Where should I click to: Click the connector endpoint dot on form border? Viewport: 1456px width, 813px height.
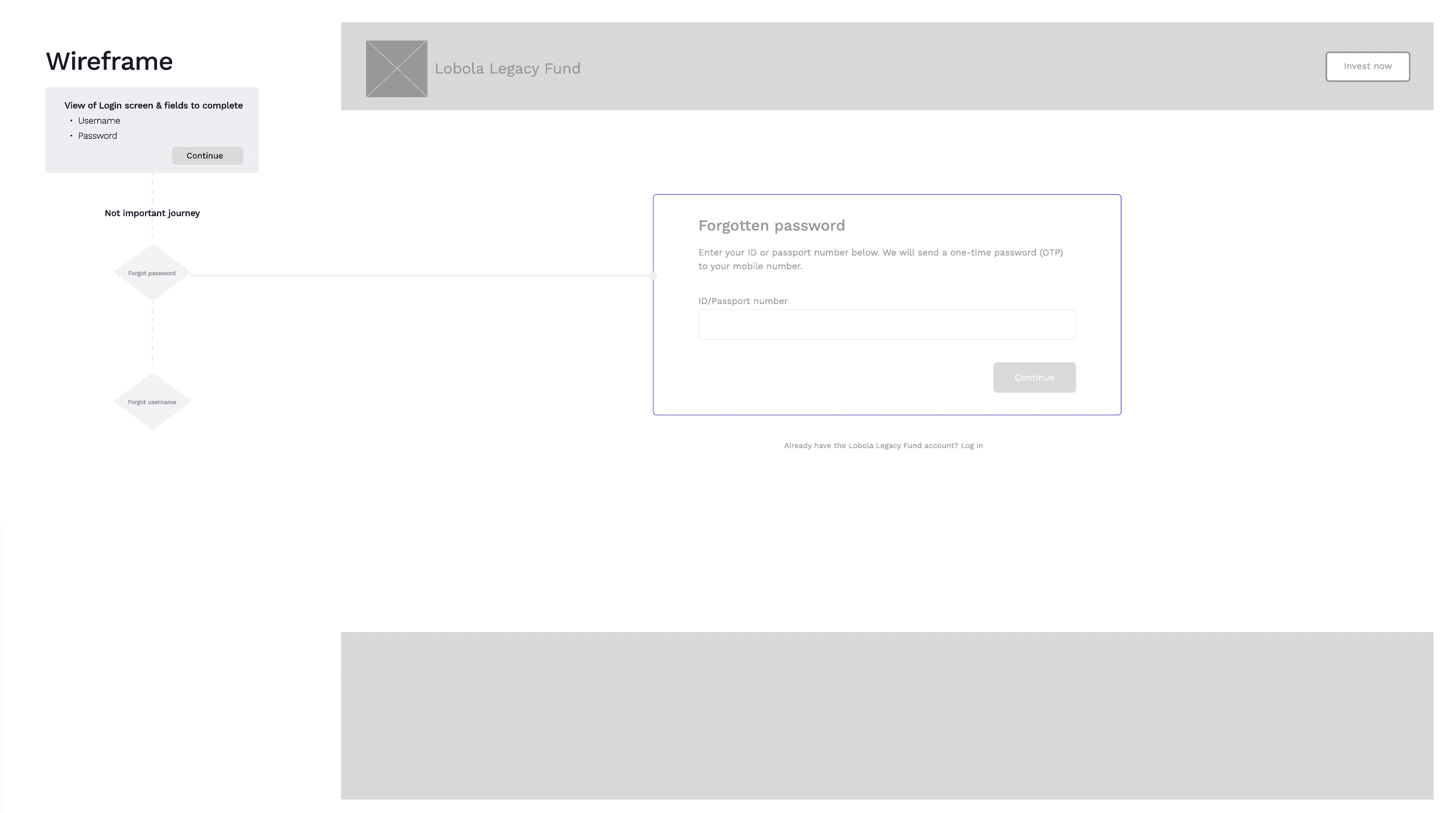(x=653, y=276)
